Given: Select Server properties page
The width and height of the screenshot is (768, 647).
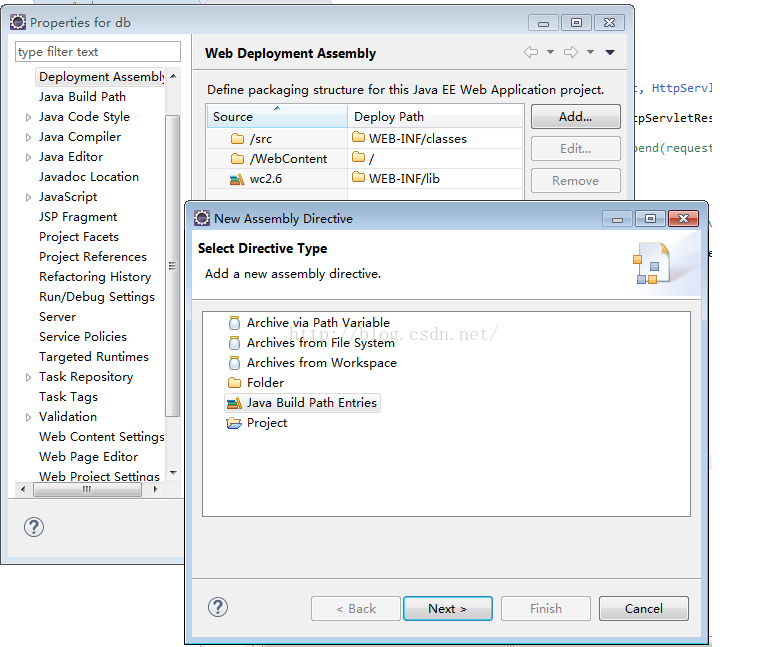Looking at the screenshot, I should tap(57, 317).
